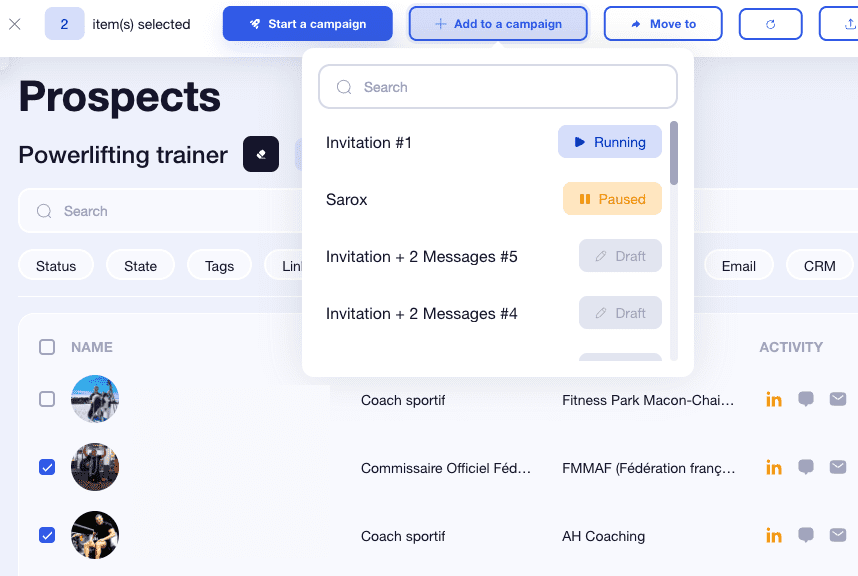Image resolution: width=858 pixels, height=576 pixels.
Task: Click envelope icon for AH Coaching prospect
Action: 838,535
